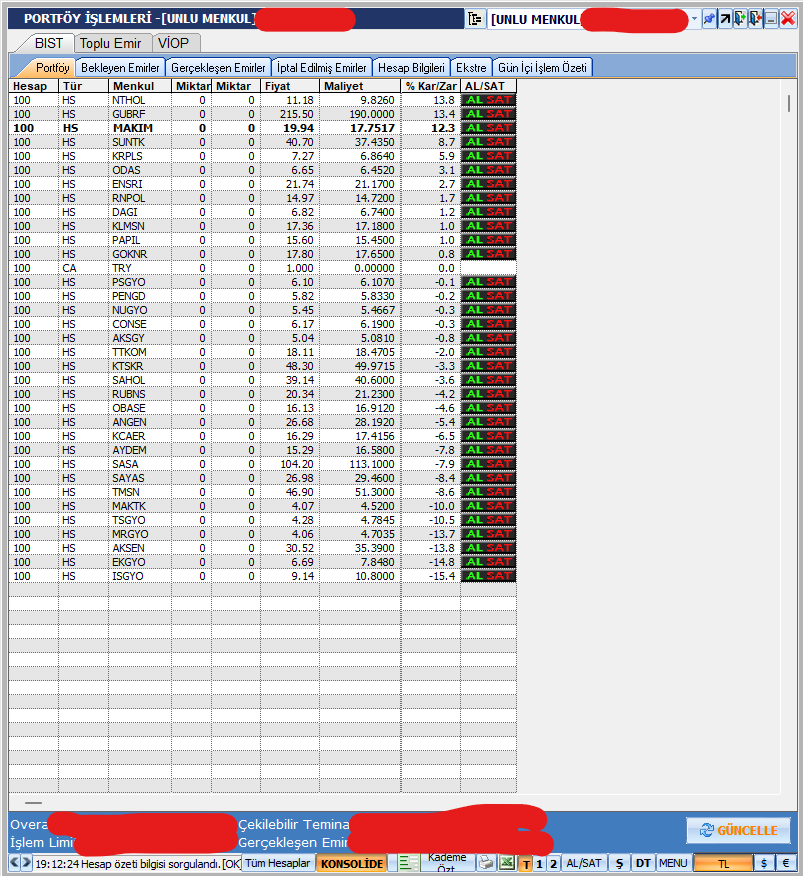Toggle the 1 button in status bar

pos(539,864)
